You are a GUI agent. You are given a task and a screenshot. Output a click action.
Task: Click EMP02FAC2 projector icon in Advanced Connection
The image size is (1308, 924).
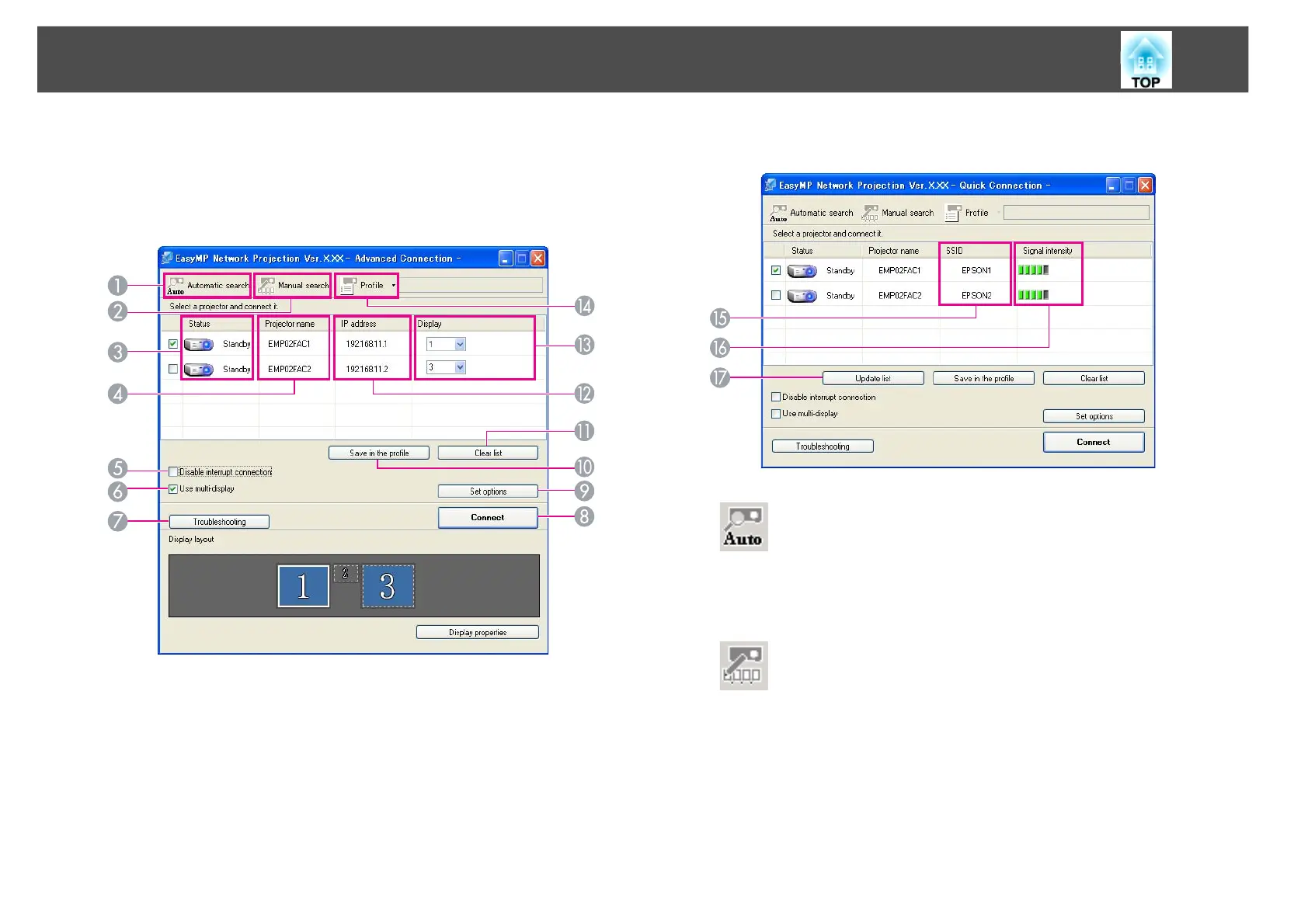tap(199, 370)
